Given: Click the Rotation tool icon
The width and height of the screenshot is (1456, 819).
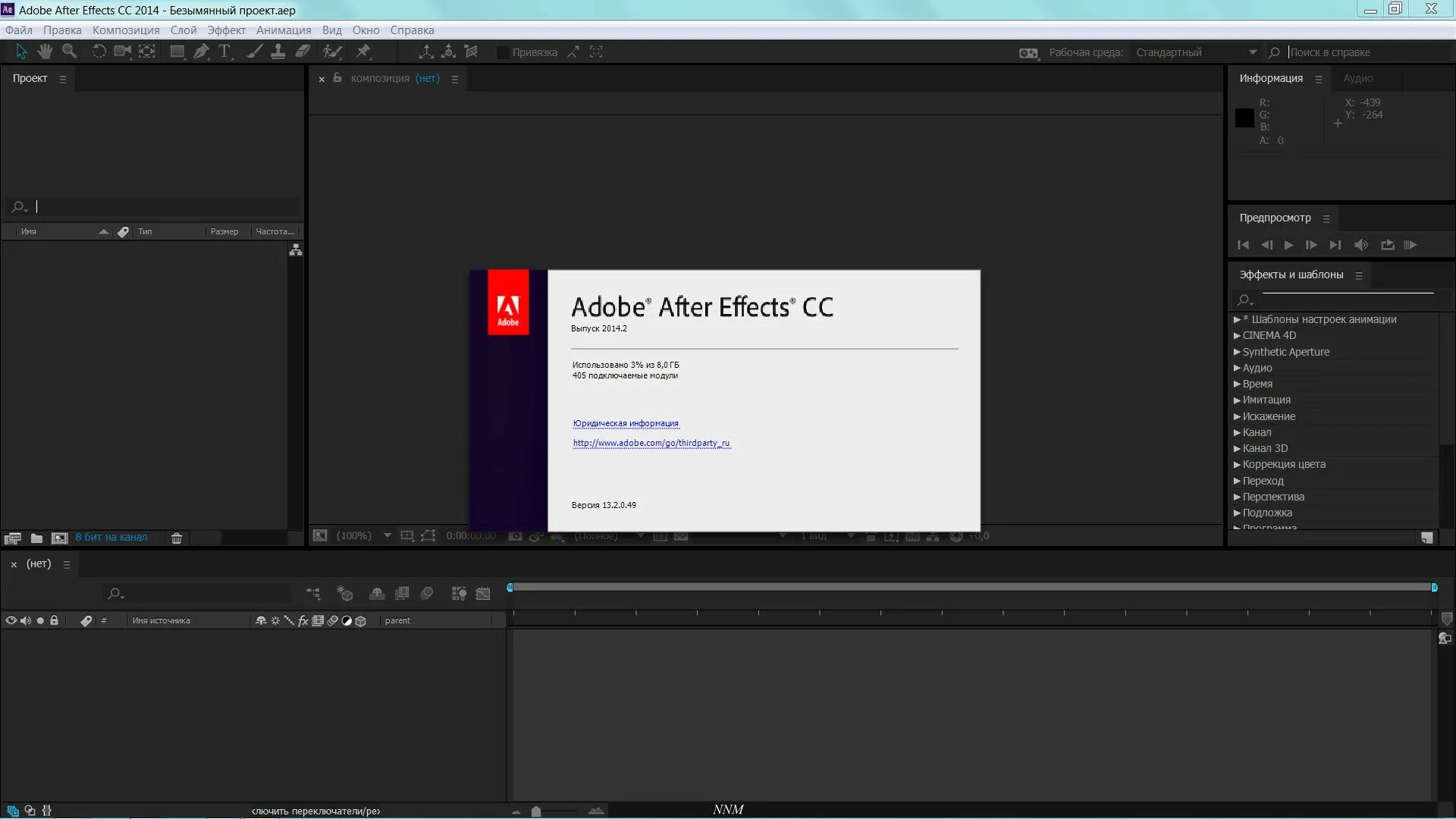Looking at the screenshot, I should tap(98, 52).
